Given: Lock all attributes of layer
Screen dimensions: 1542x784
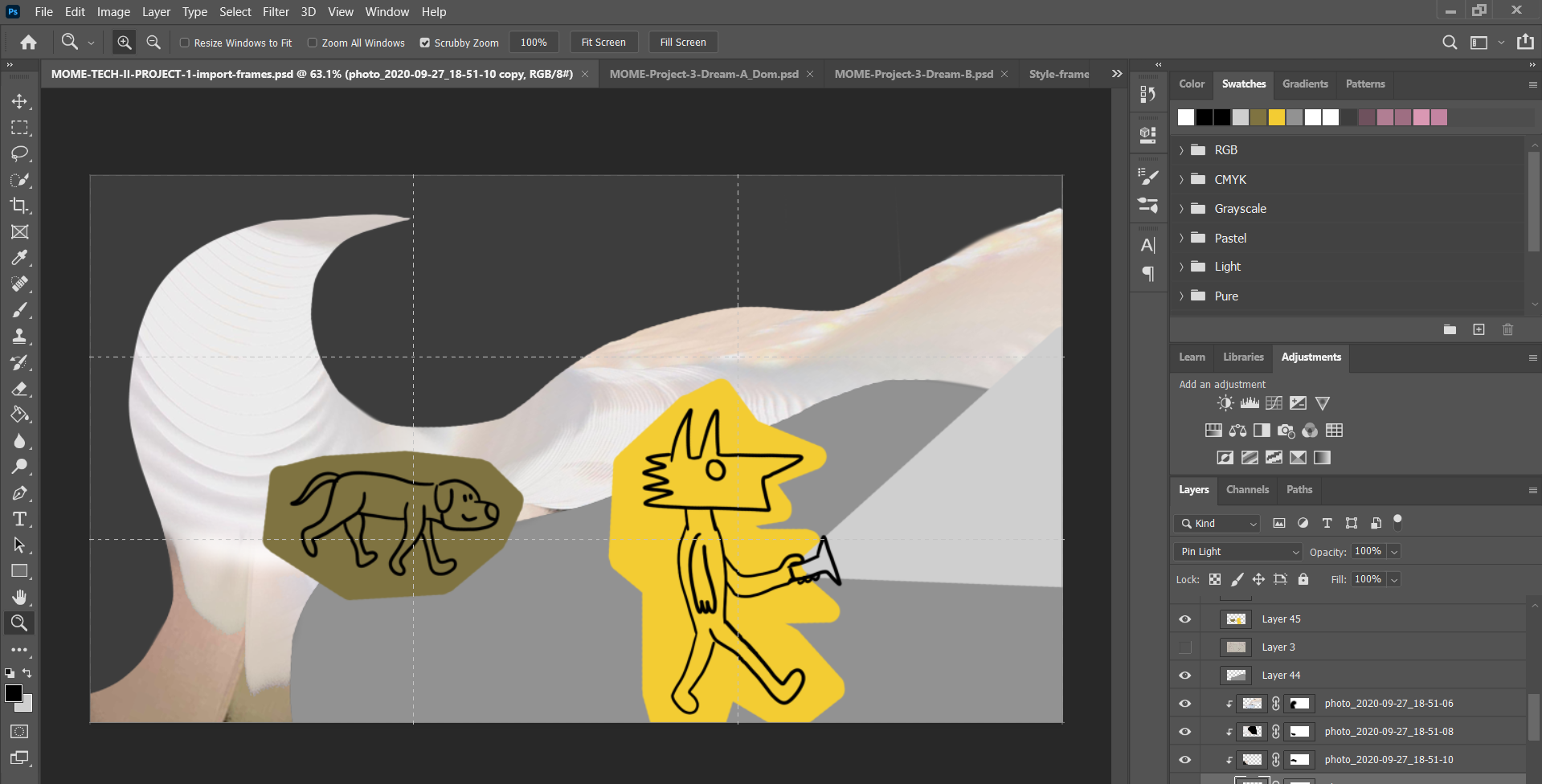Looking at the screenshot, I should point(1303,579).
